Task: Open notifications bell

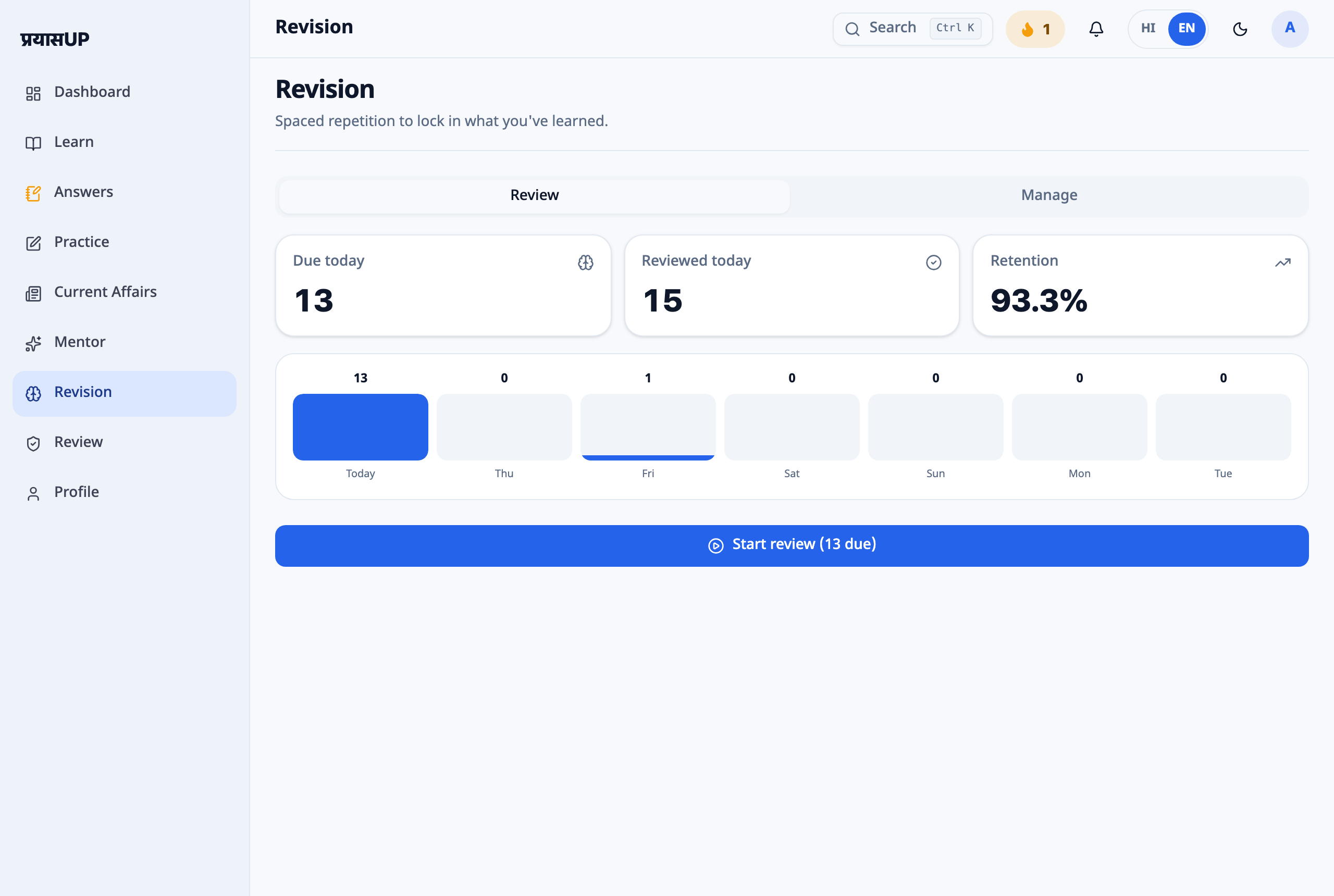Action: click(x=1096, y=29)
